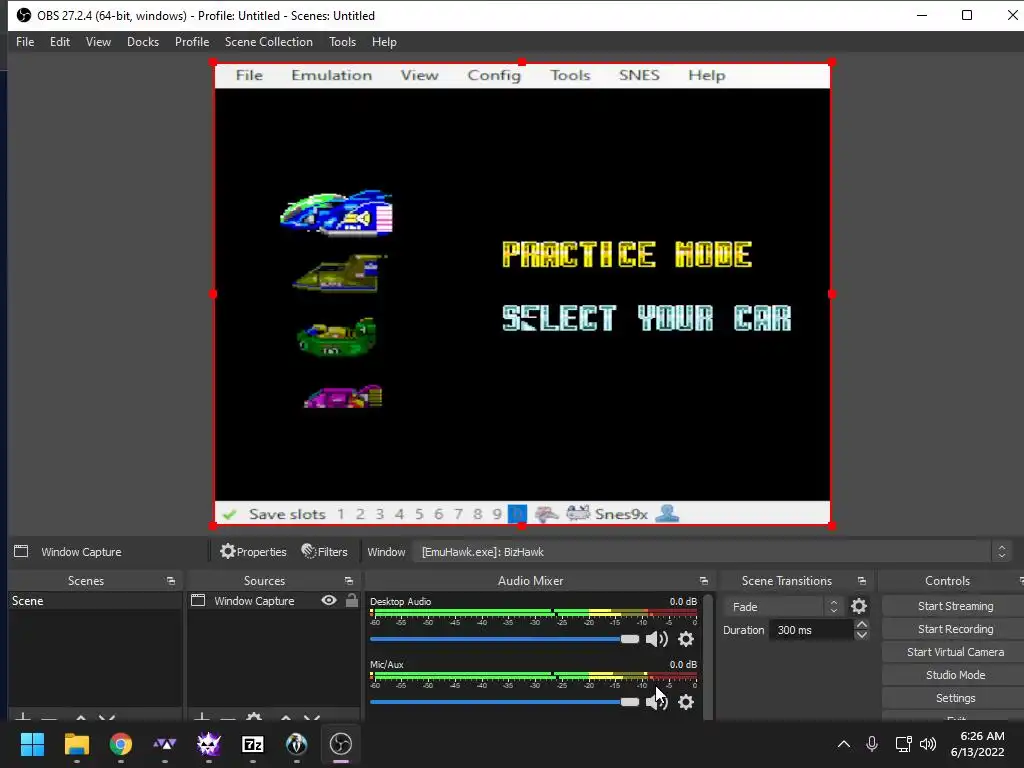Select Window Capture row in Sources list
Screen dimensions: 1024x768
pyautogui.click(x=273, y=601)
